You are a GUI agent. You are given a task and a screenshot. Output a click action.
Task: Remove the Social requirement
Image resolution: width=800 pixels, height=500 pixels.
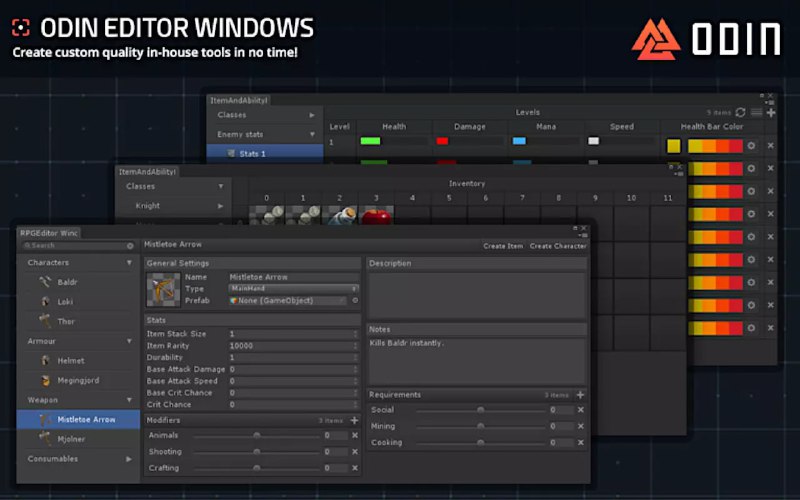click(581, 410)
